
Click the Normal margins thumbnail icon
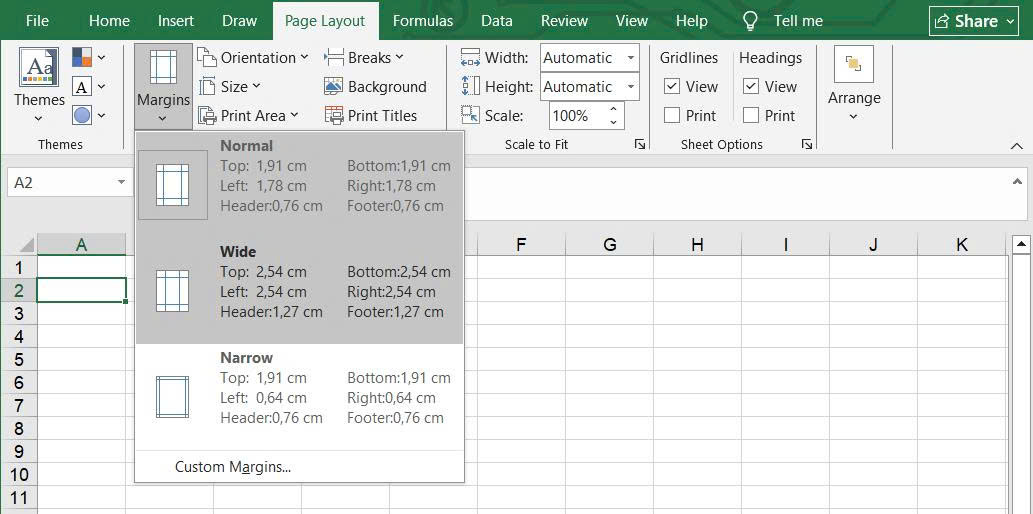coord(172,185)
